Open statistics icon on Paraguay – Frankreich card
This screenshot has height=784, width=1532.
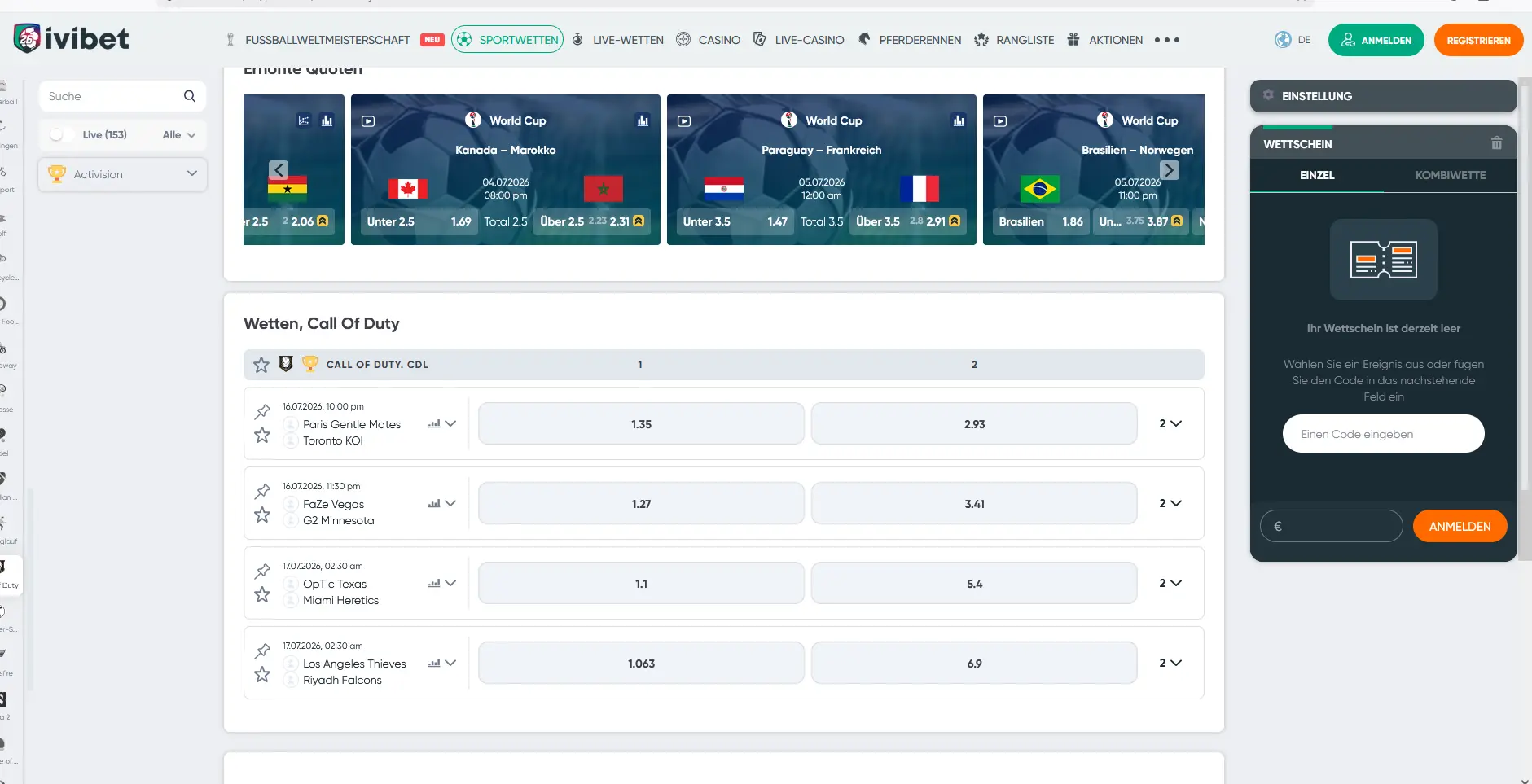pos(959,120)
